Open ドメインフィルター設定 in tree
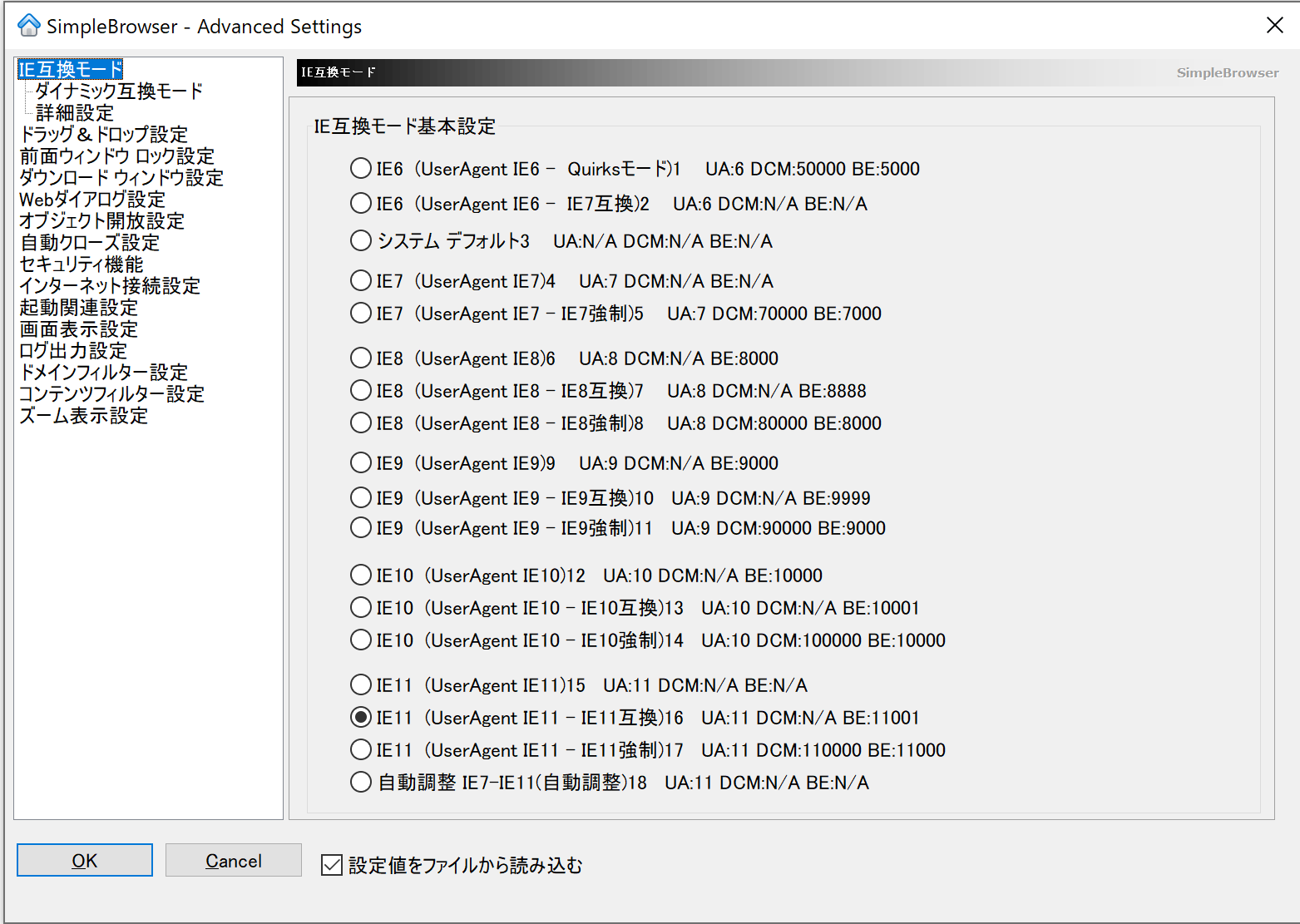Screen dimensions: 1300x924 [x=104, y=373]
